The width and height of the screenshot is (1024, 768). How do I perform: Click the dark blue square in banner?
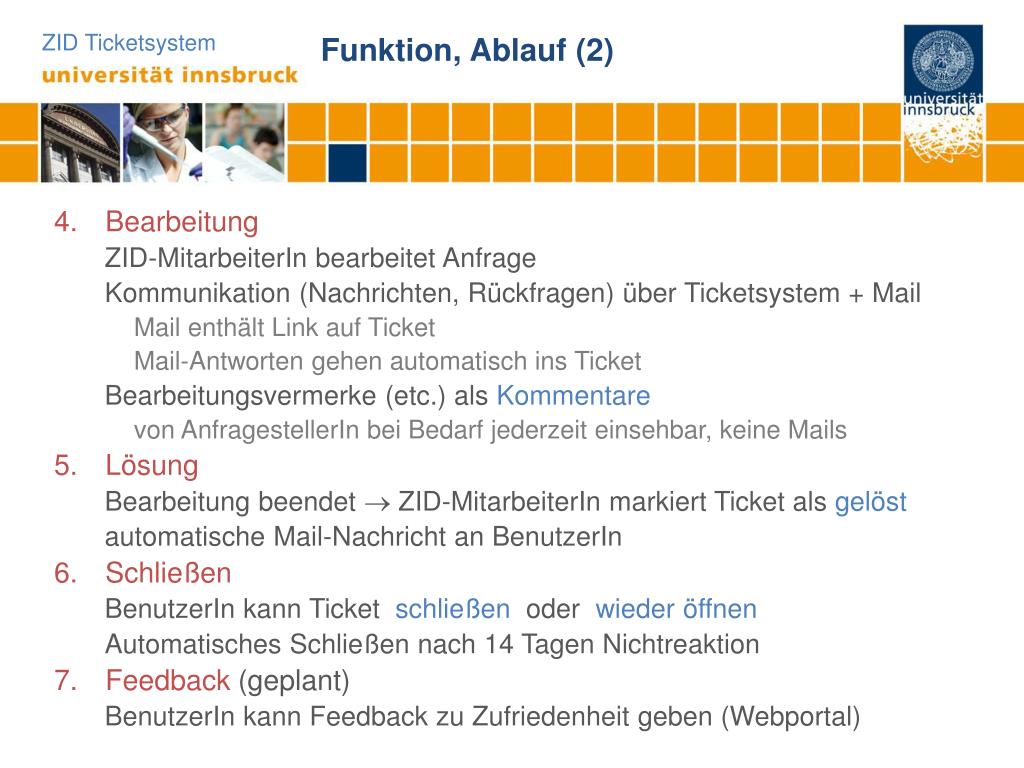(x=347, y=163)
